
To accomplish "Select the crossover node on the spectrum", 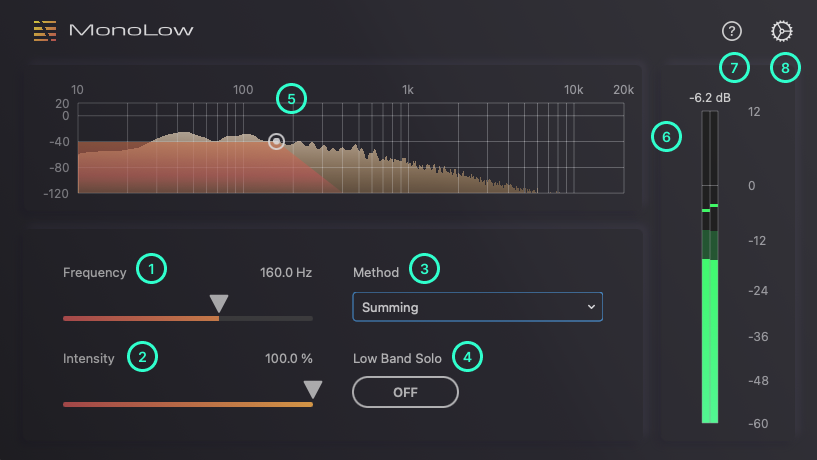I will [x=277, y=142].
